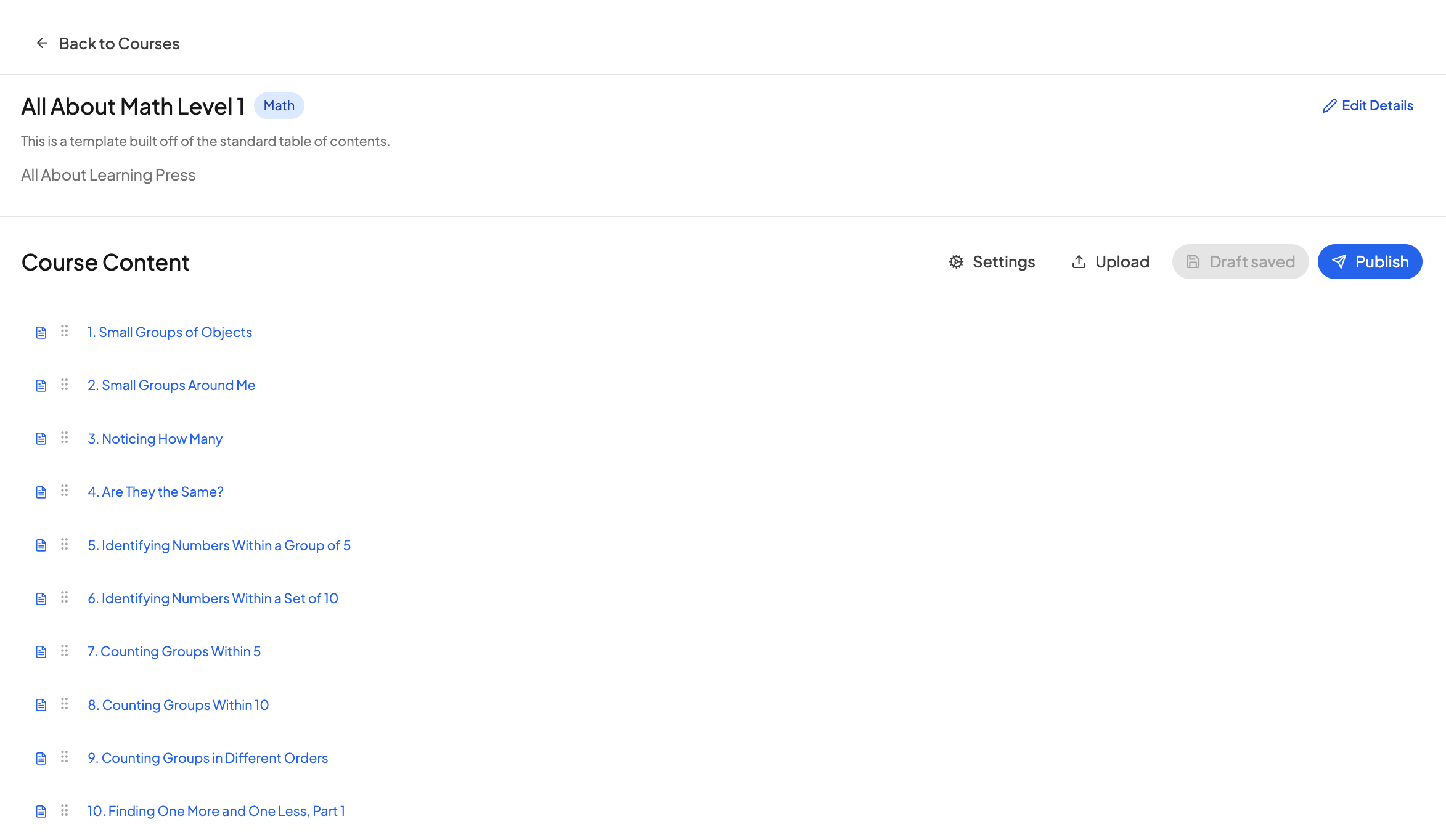The image size is (1446, 840).
Task: Click the back arrow icon
Action: (42, 43)
